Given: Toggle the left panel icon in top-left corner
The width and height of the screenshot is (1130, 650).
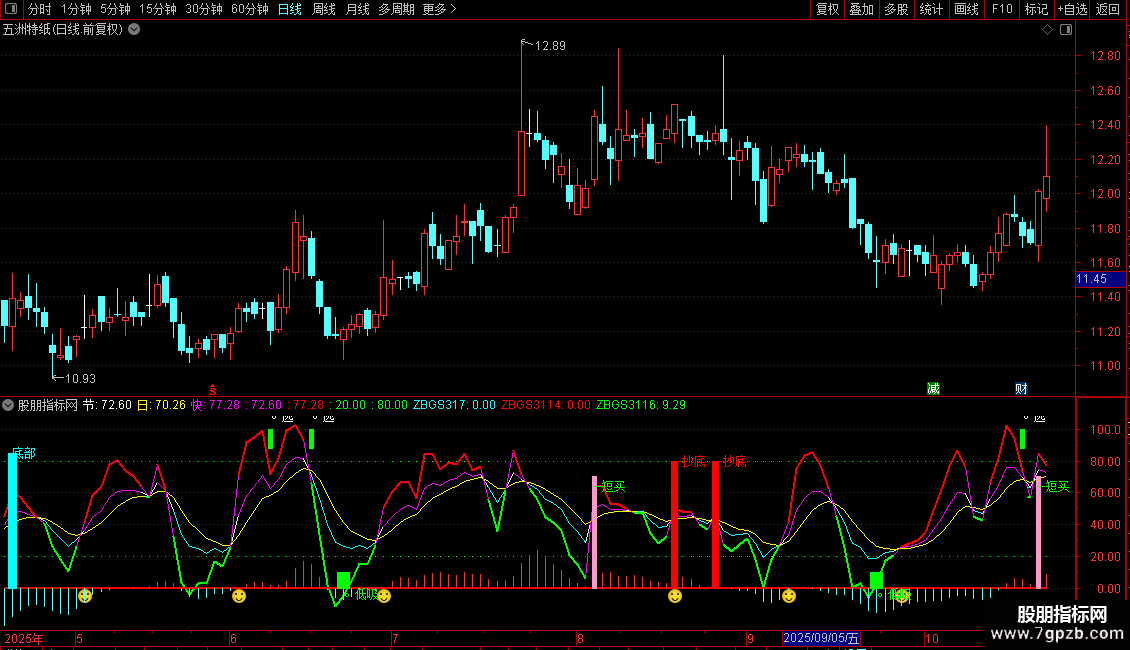Looking at the screenshot, I should point(11,9).
